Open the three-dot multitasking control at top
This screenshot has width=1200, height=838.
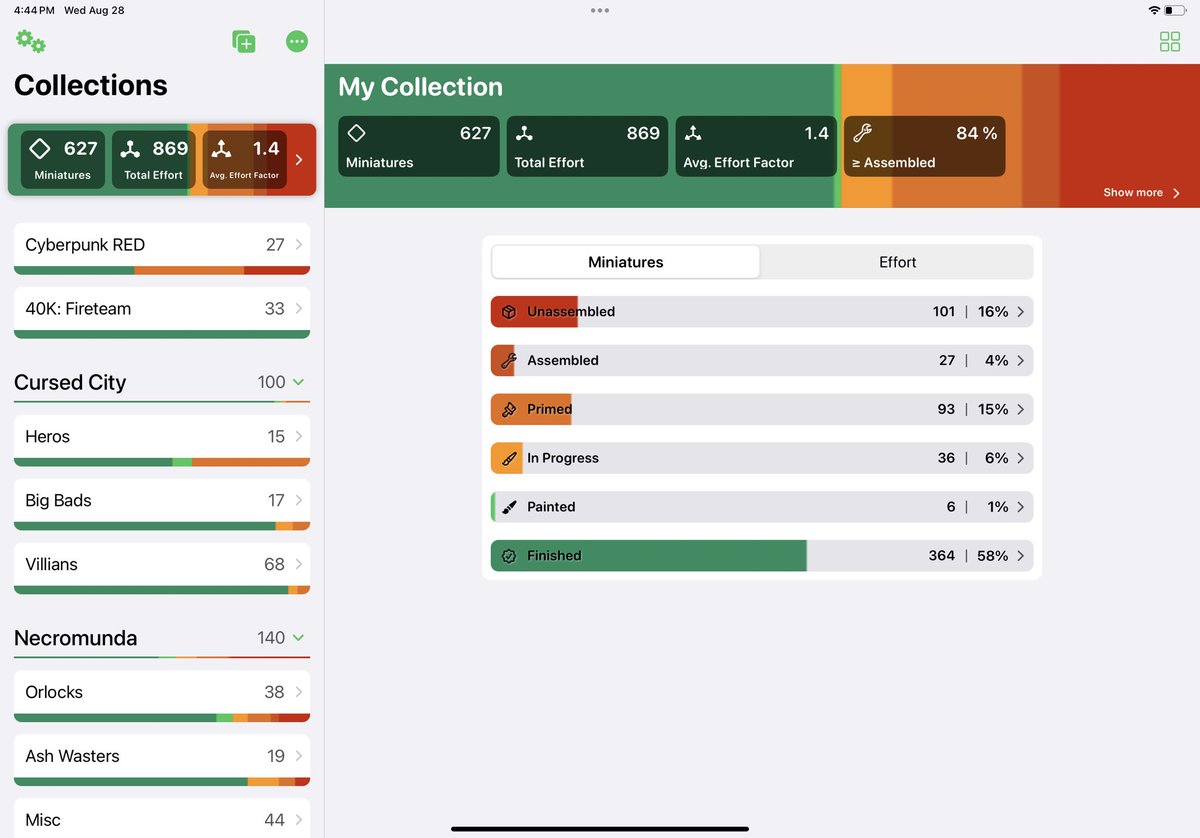click(x=600, y=10)
